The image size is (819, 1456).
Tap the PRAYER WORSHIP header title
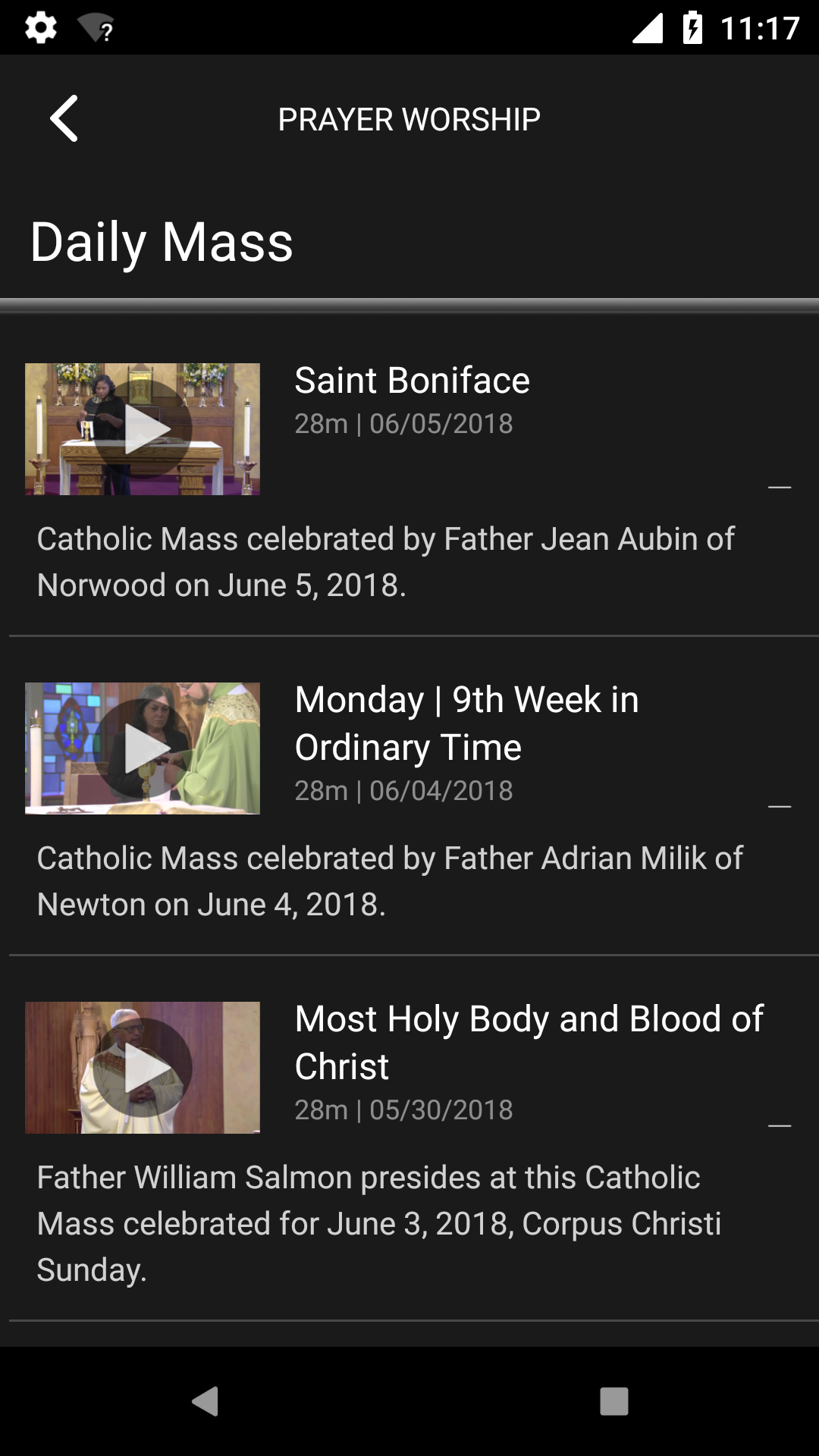pos(409,120)
